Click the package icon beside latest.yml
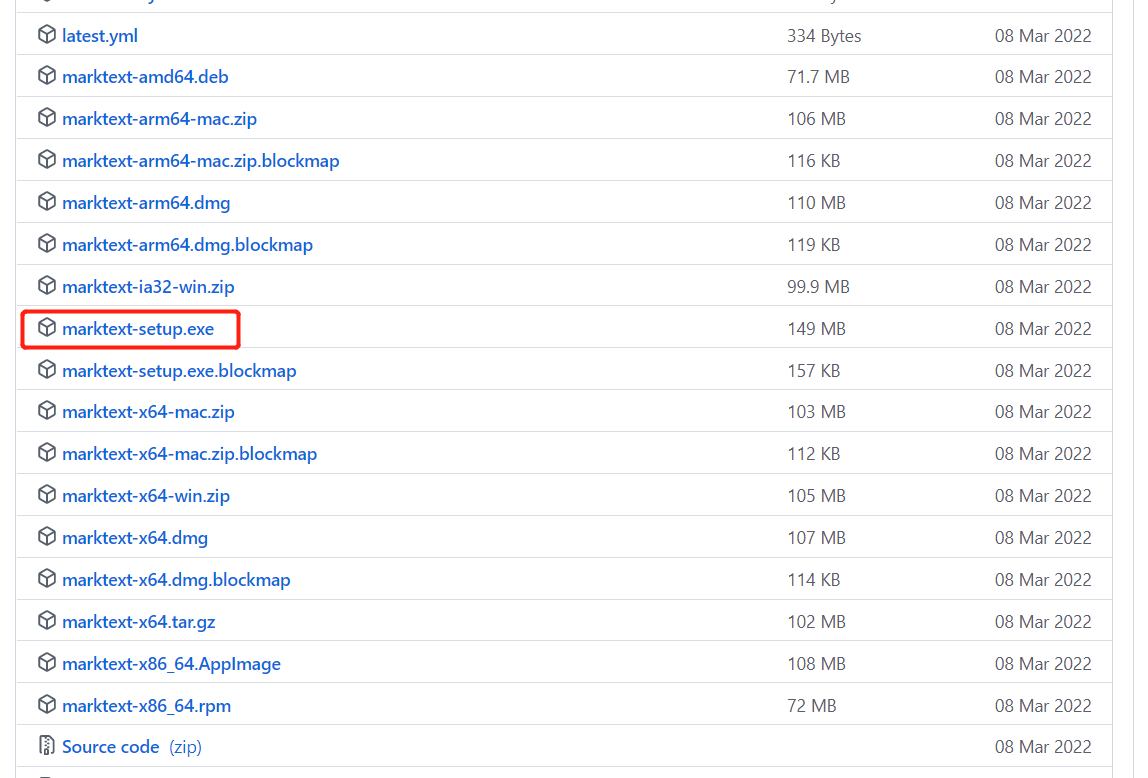Viewport: 1148px width, 778px height. 47,34
